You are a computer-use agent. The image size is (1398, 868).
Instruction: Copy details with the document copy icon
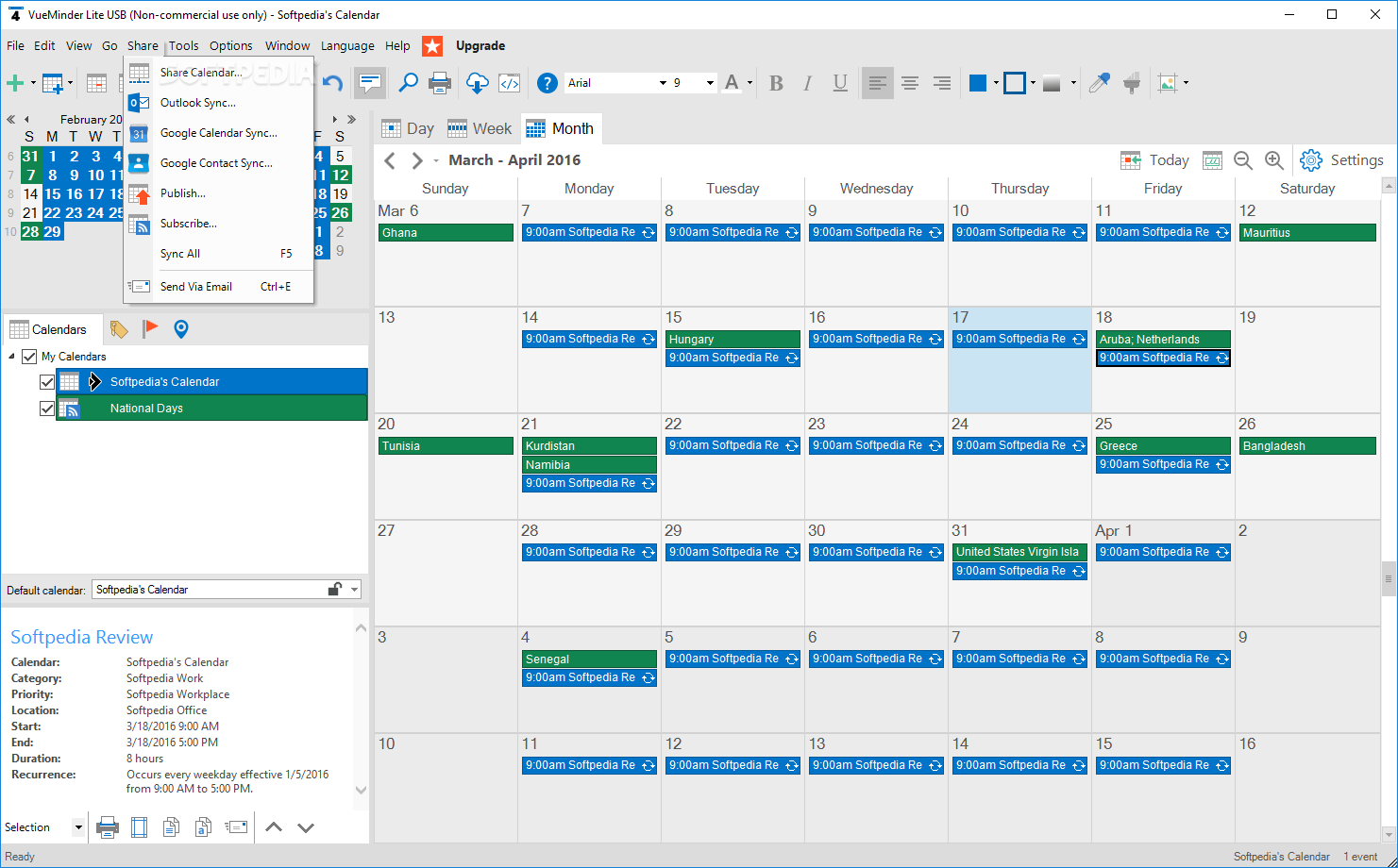click(171, 827)
